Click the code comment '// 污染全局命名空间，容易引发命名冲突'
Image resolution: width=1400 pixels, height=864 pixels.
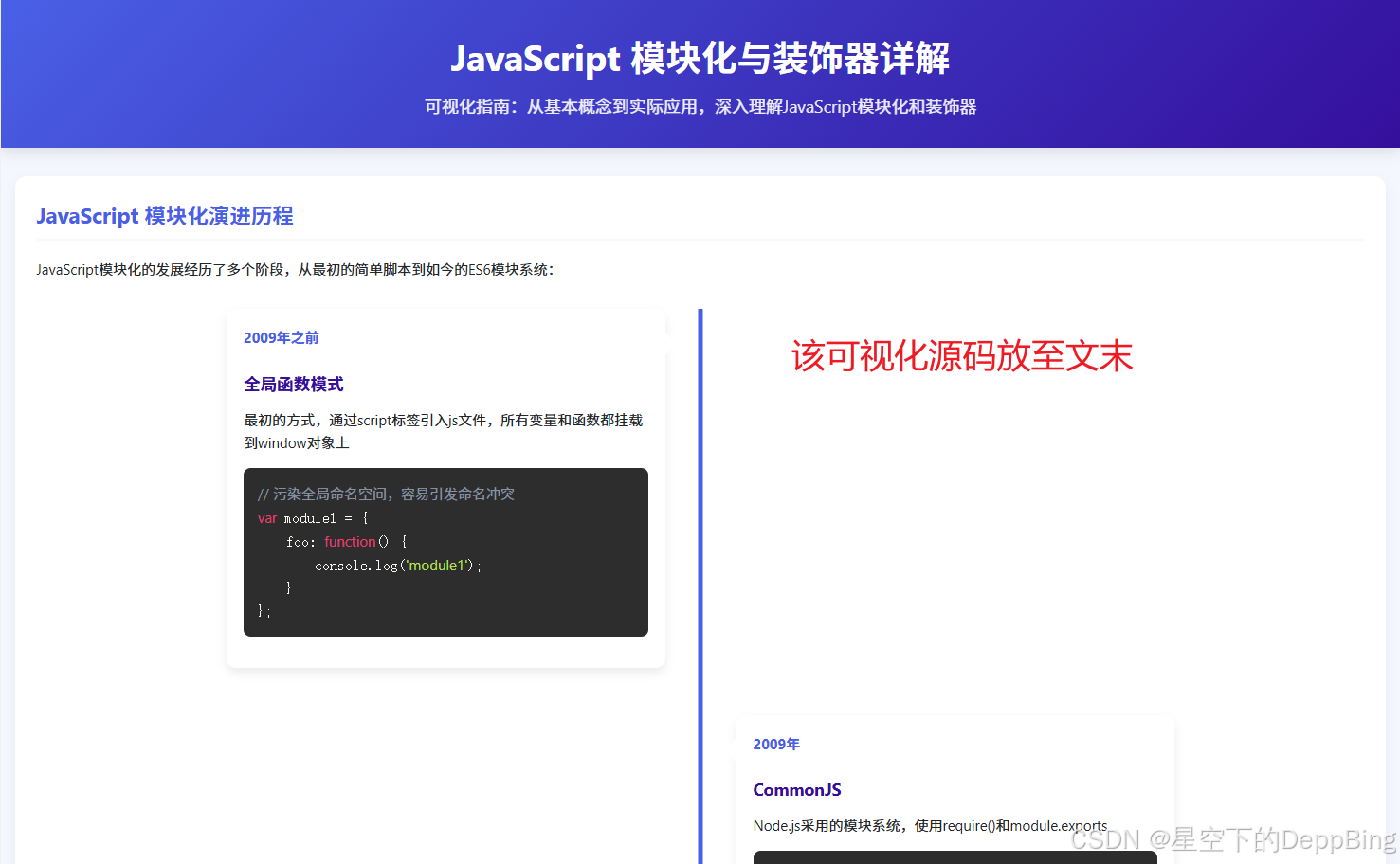pyautogui.click(x=386, y=495)
